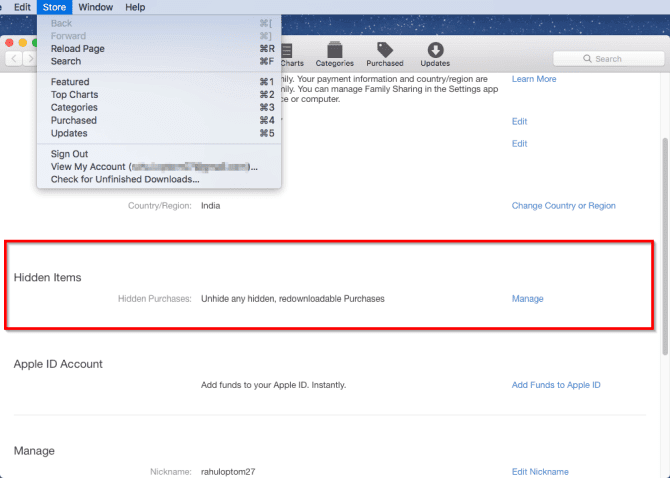Viewport: 670px width, 478px height.
Task: Click the Edit Nickname link
Action: [540, 472]
